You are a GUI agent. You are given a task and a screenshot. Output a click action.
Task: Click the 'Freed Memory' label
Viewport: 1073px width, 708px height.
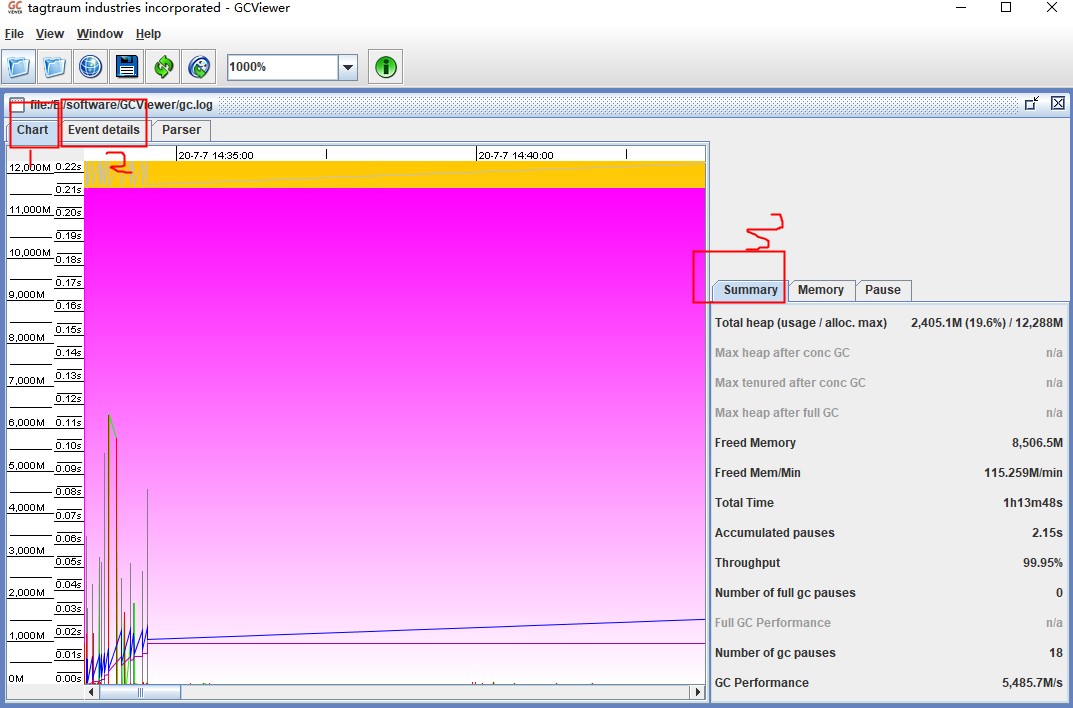point(755,443)
